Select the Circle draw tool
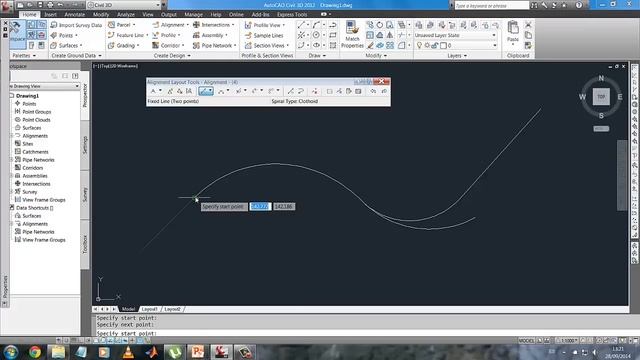Screen dimensions: 640x360 point(316,35)
